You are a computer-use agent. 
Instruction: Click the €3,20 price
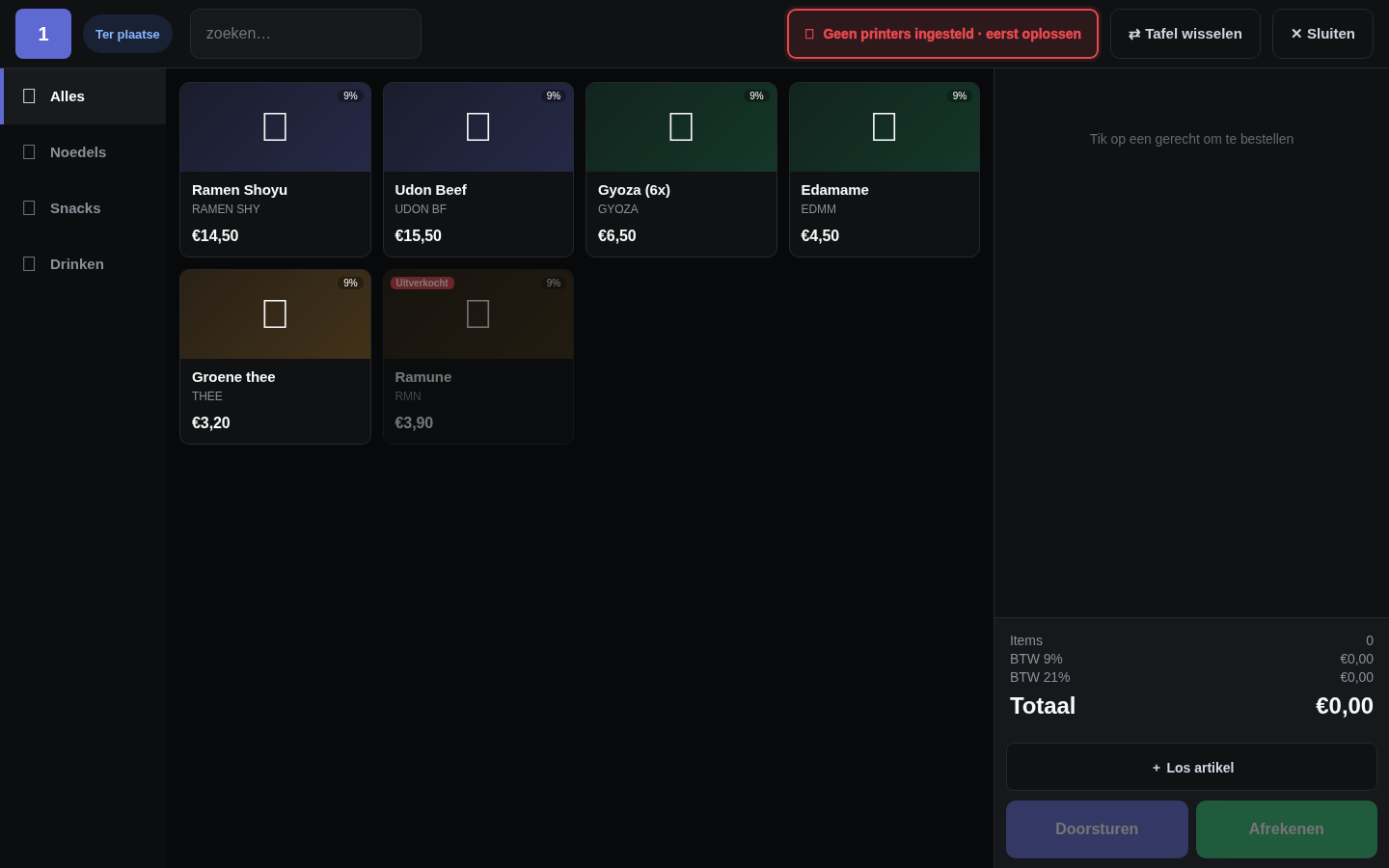(211, 423)
